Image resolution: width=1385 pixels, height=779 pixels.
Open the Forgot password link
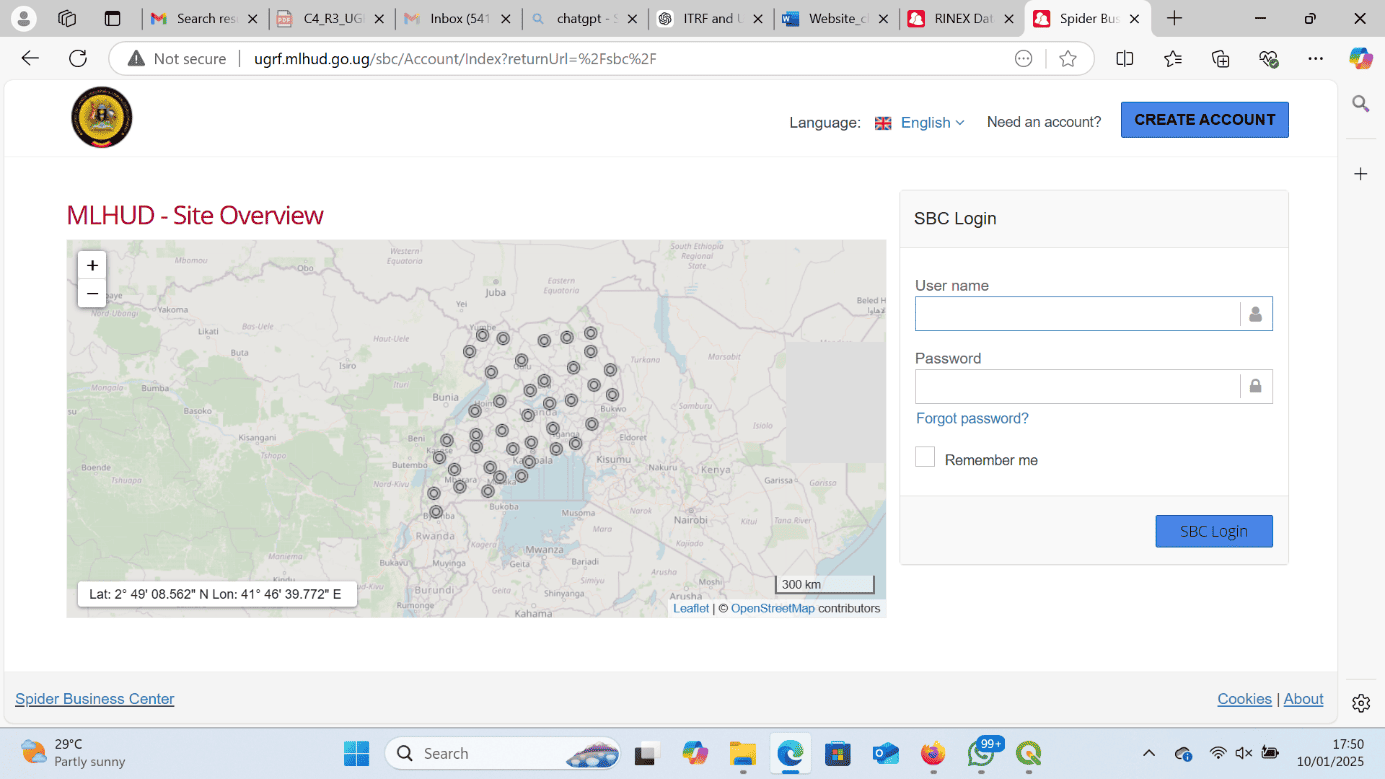[972, 418]
